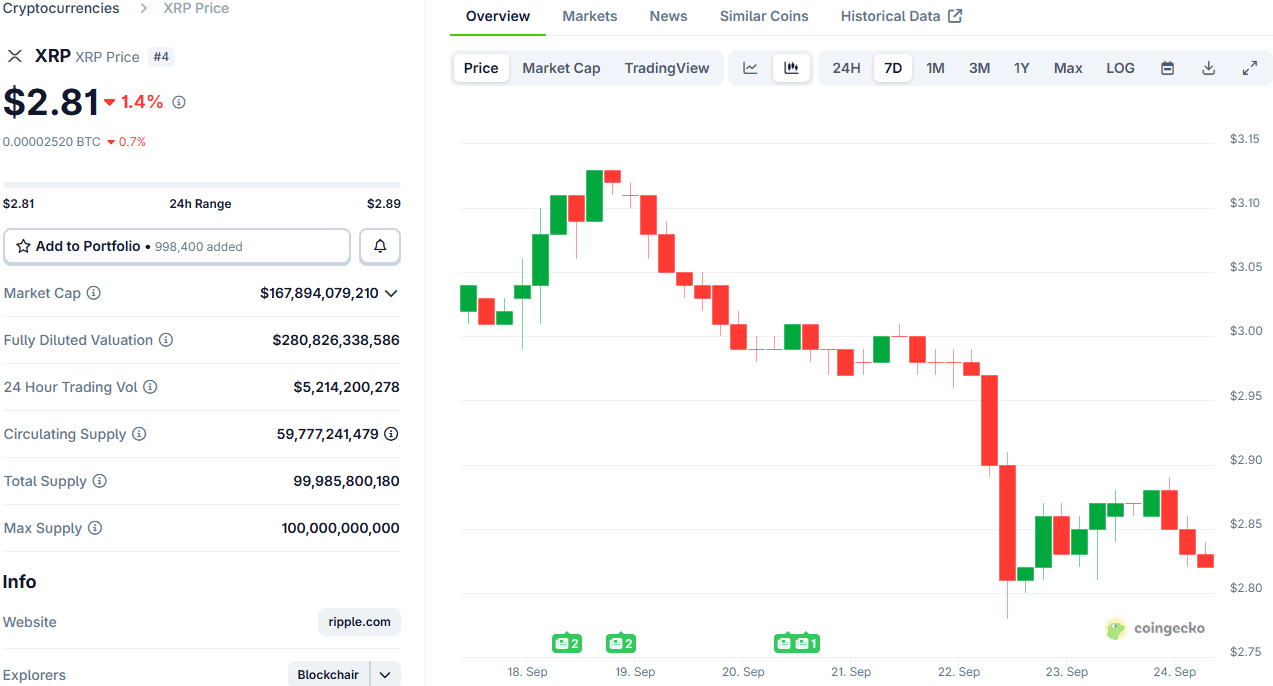Switch to the Markets tab
Screen dimensions: 1273x686
point(590,16)
